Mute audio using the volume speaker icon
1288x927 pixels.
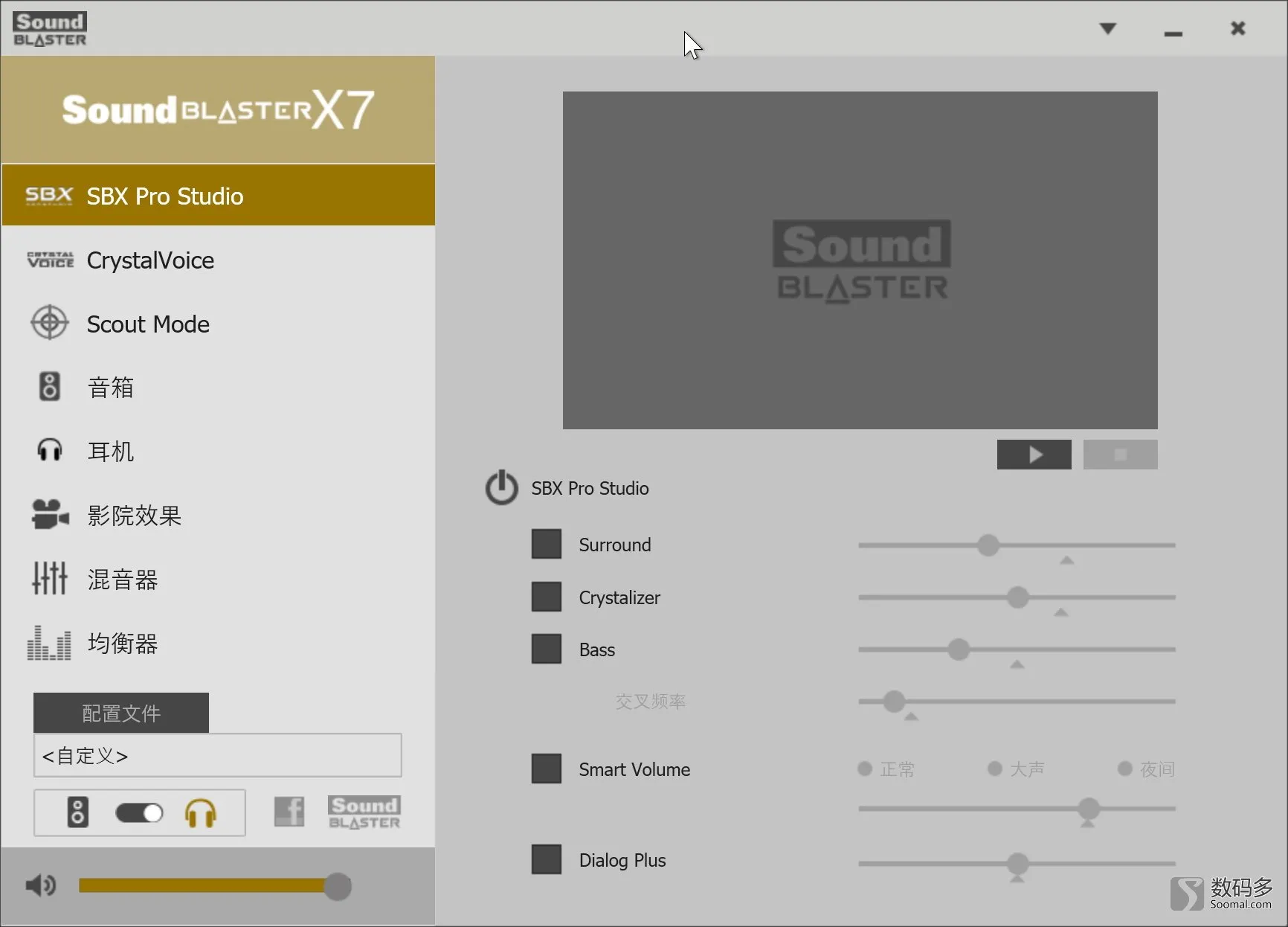[x=41, y=885]
